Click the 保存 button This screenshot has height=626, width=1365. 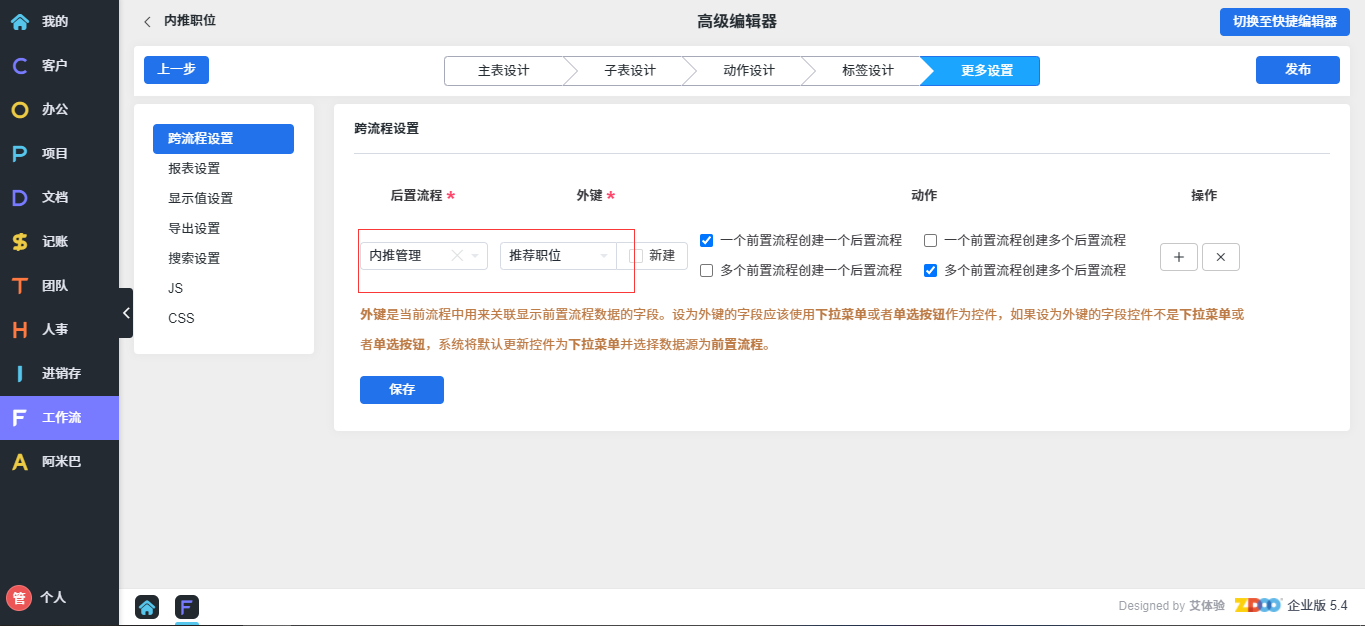click(x=401, y=390)
